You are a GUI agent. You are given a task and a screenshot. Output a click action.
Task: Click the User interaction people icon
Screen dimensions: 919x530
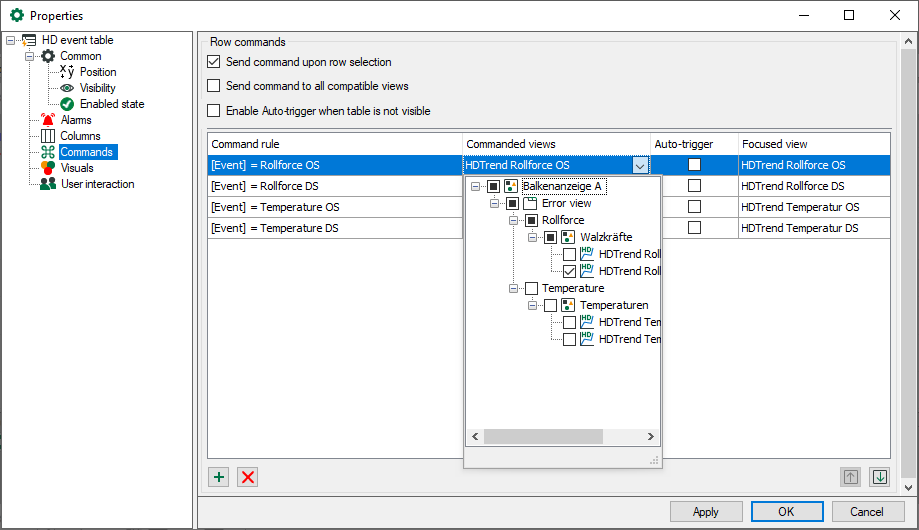pos(48,184)
